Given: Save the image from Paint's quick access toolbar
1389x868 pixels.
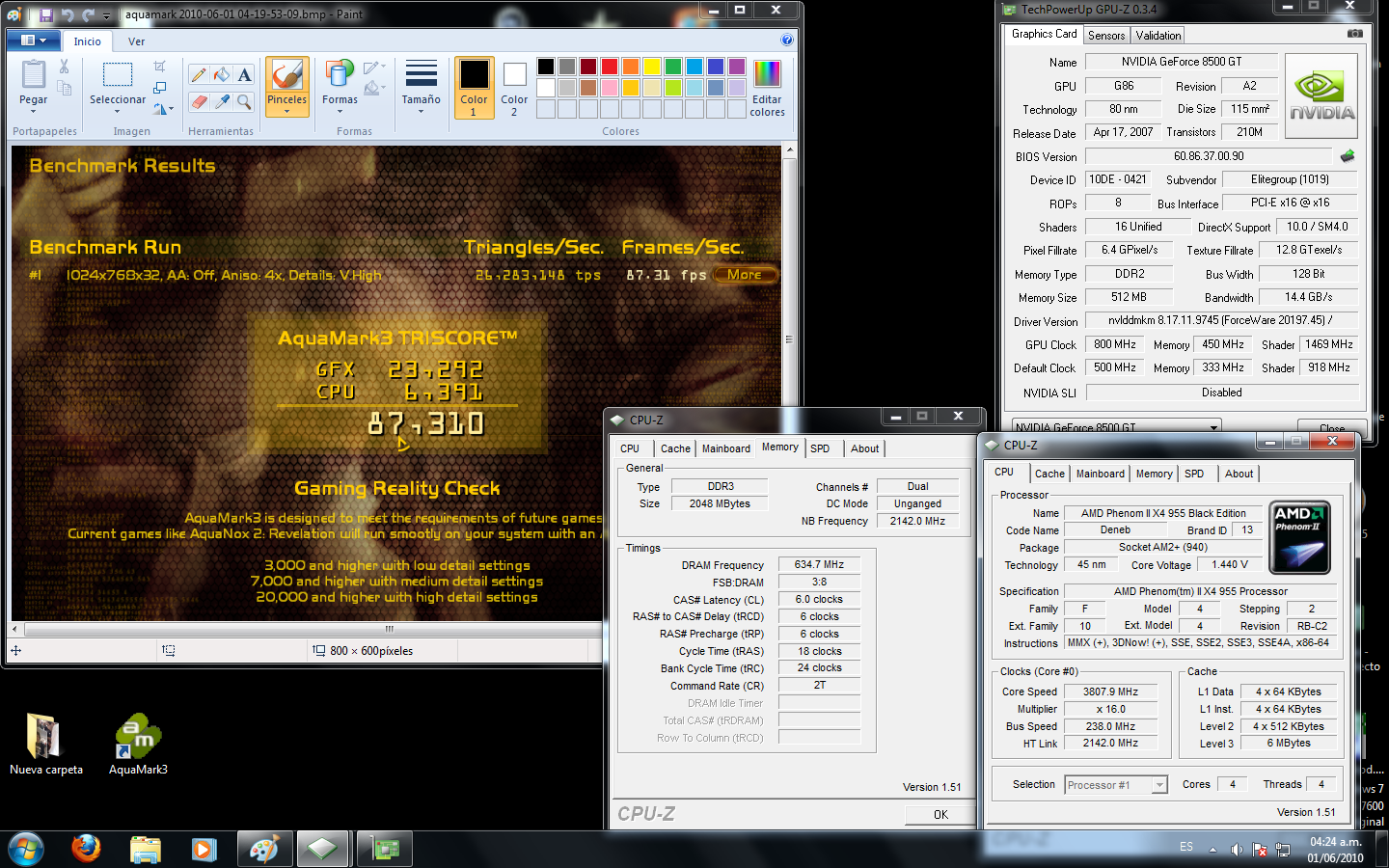Looking at the screenshot, I should pos(45,14).
